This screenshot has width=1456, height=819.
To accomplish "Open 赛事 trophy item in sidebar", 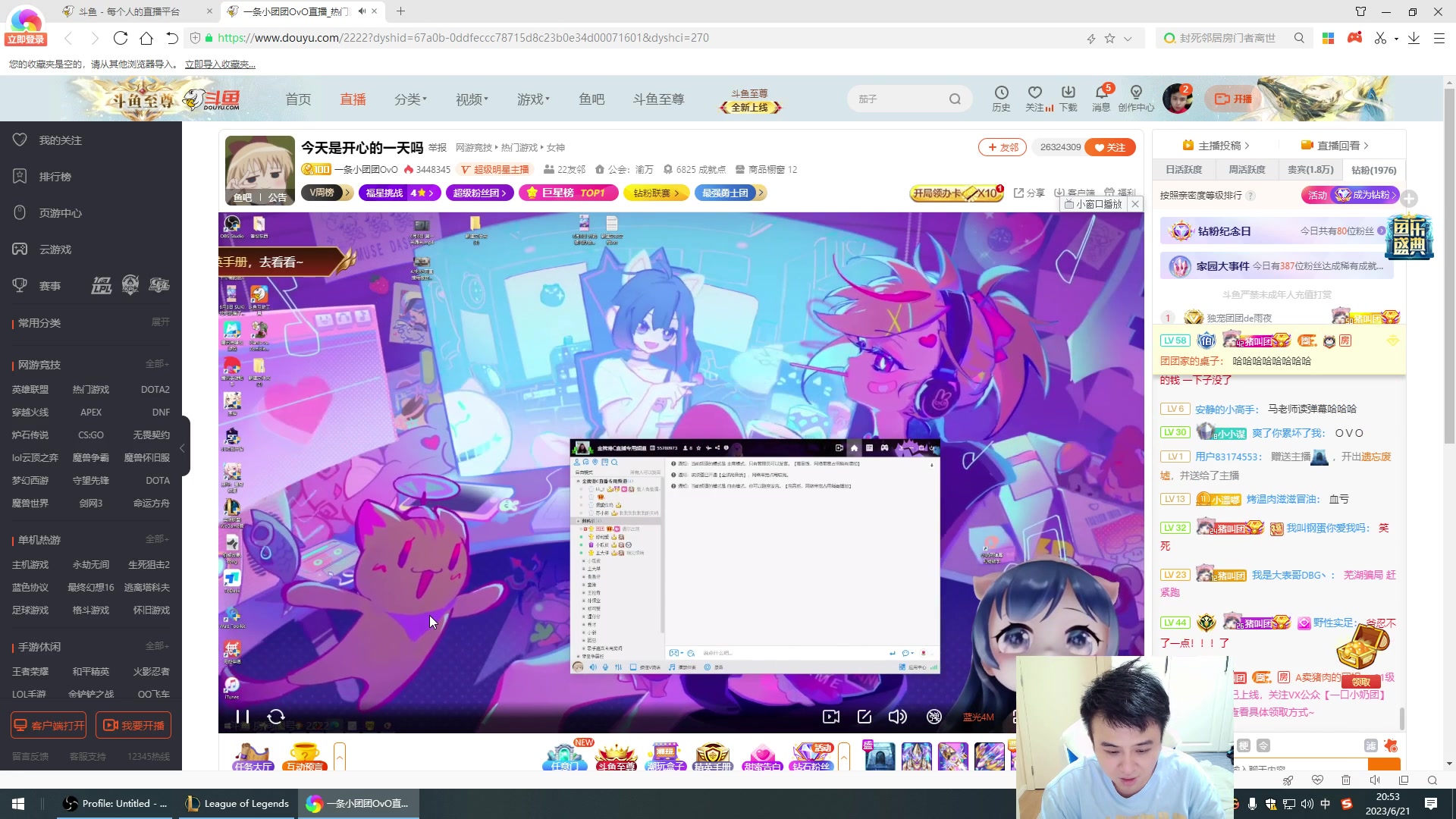I will [x=38, y=286].
